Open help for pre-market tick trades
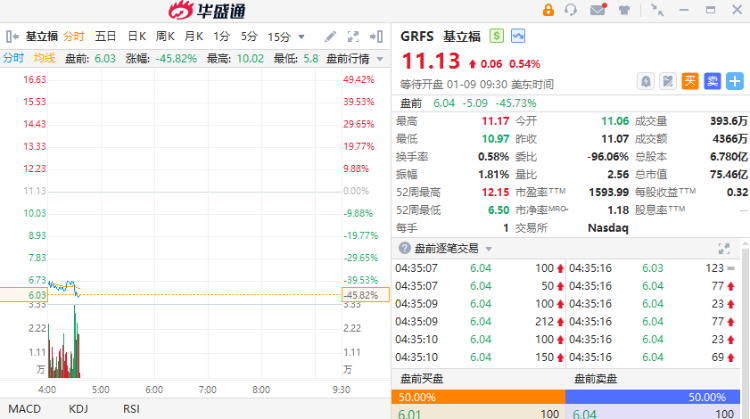The width and height of the screenshot is (750, 419). [405, 248]
